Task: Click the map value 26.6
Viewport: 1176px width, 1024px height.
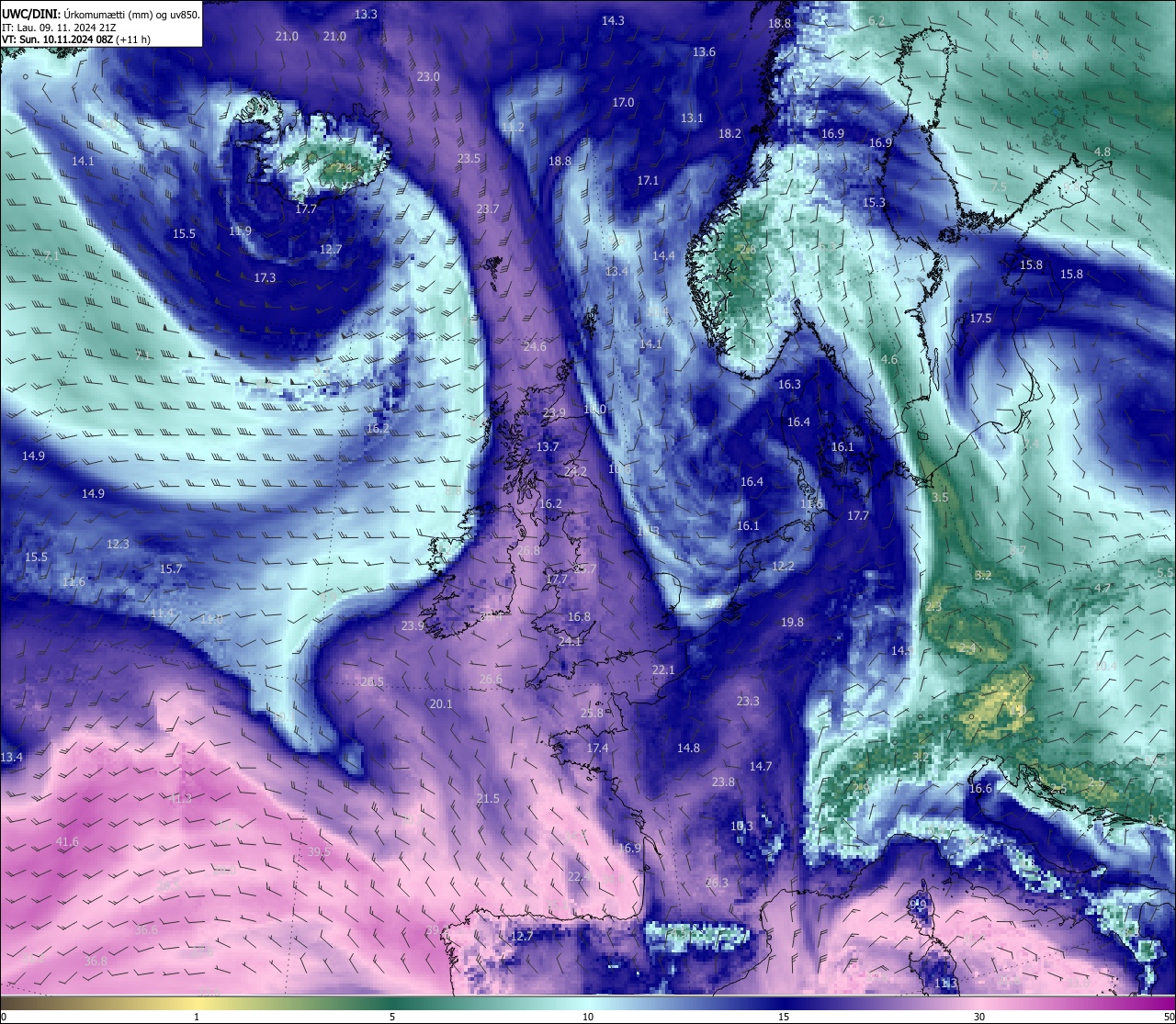Action: [x=491, y=681]
